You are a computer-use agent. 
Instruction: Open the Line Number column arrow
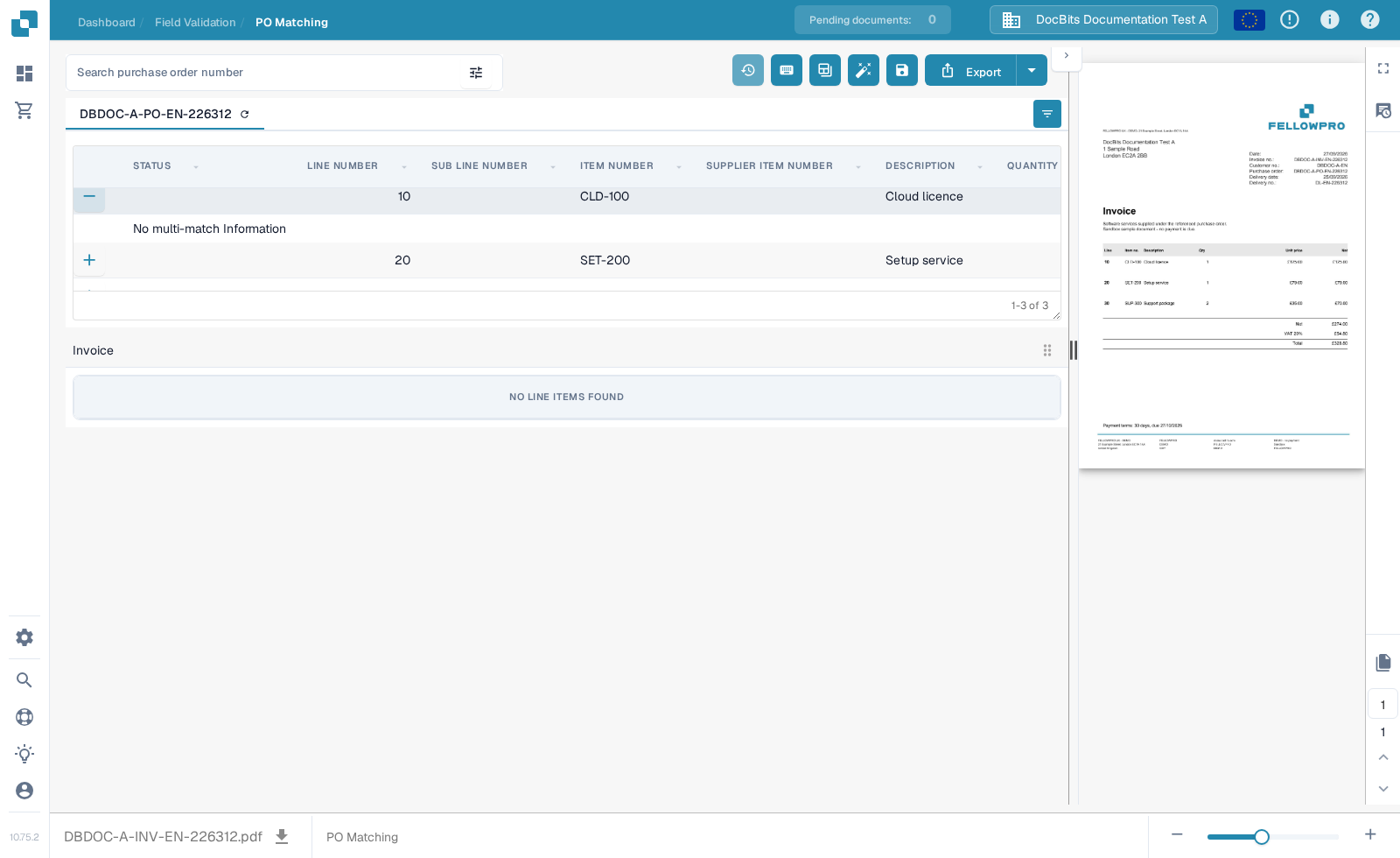[x=404, y=166]
